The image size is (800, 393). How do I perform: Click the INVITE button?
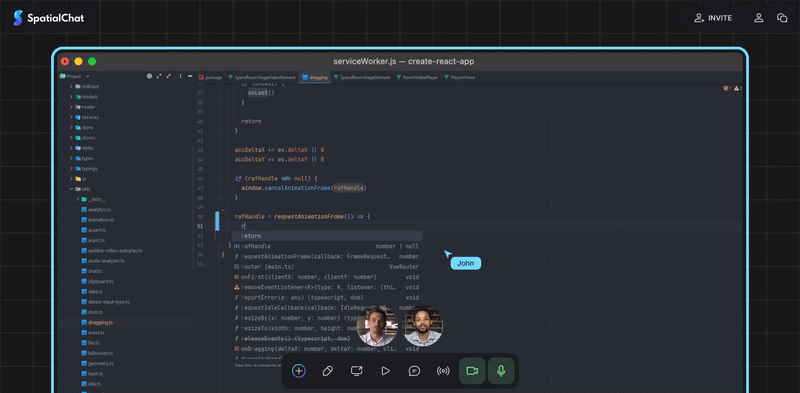[713, 18]
